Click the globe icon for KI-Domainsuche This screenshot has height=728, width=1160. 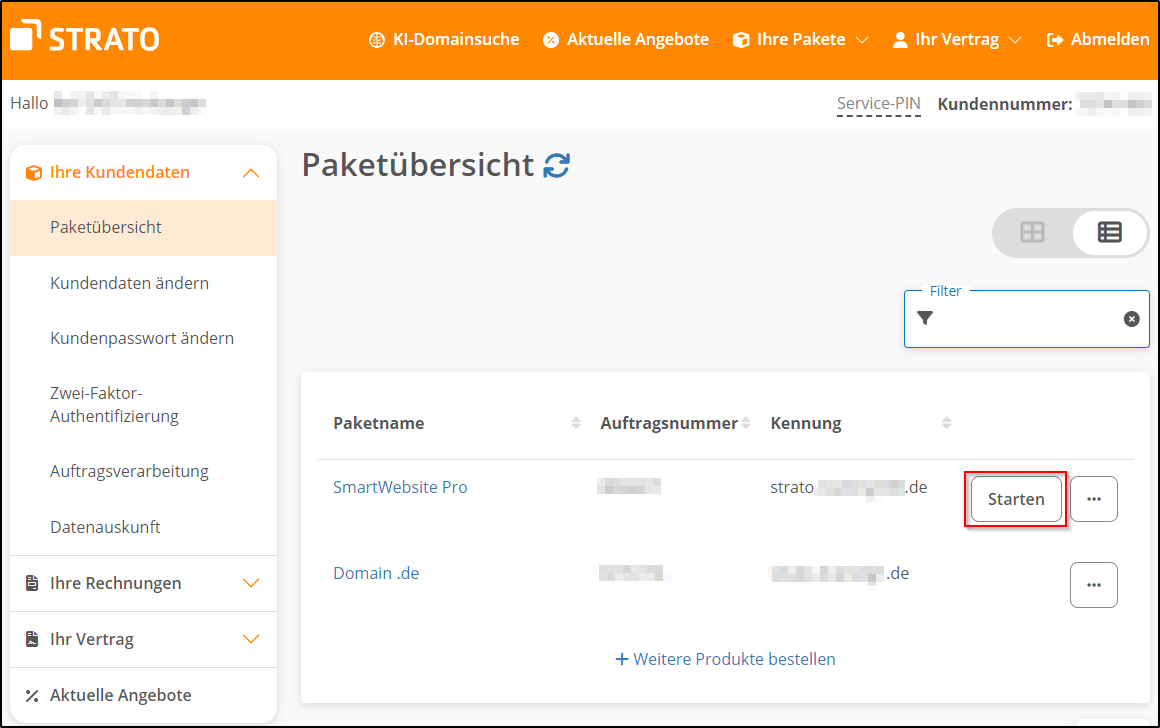tap(376, 39)
